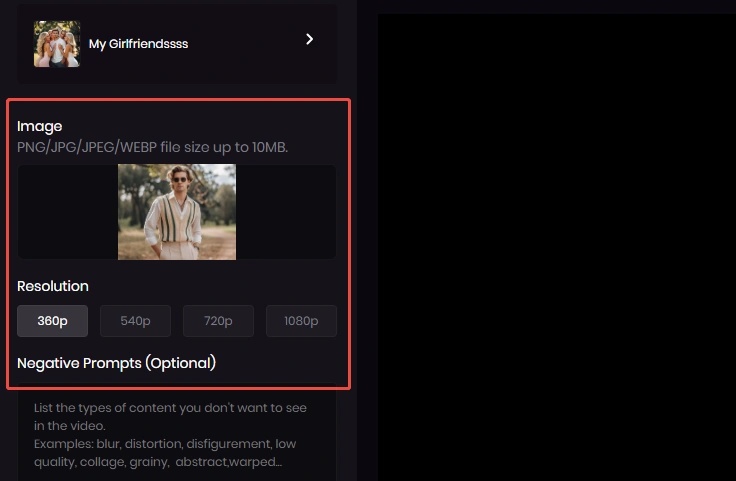Click the Image section heading
The width and height of the screenshot is (736, 481).
click(x=40, y=126)
